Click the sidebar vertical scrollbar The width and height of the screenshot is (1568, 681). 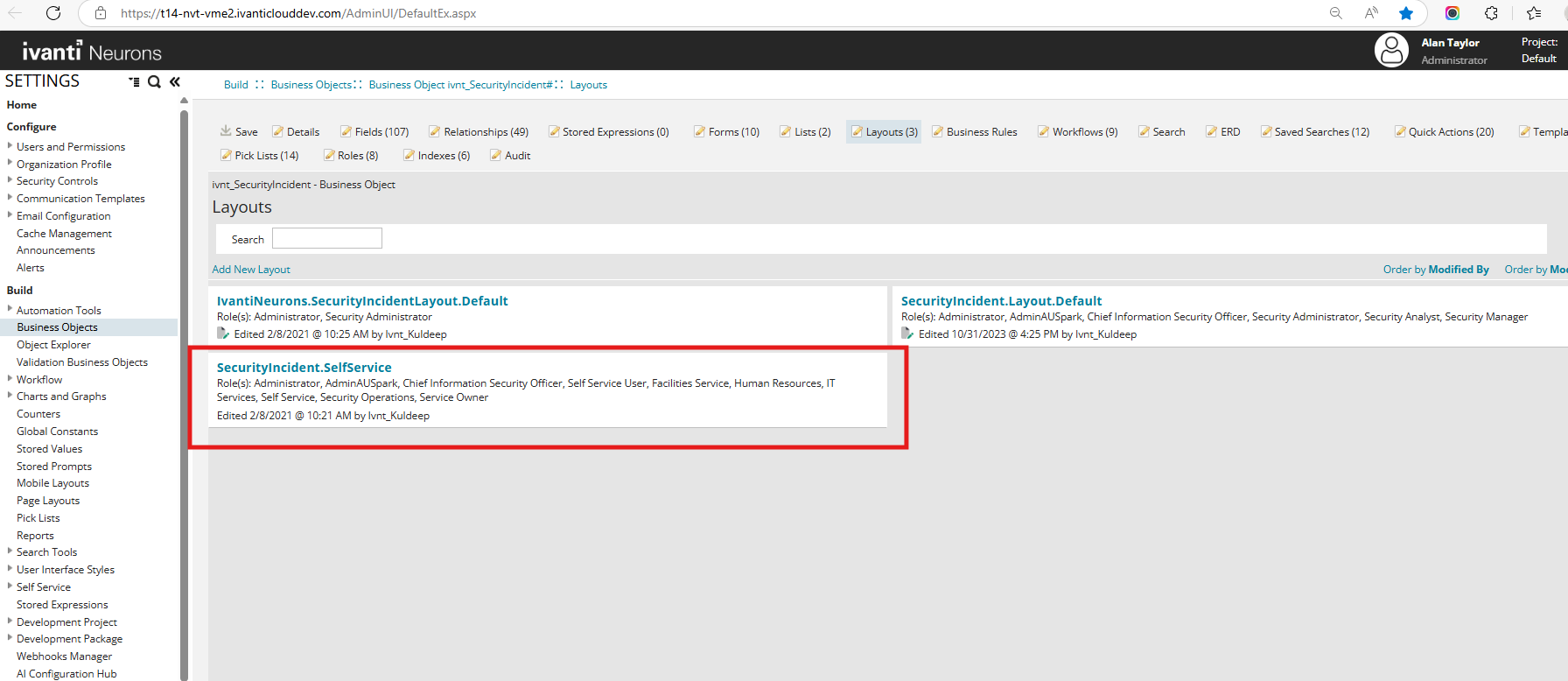click(x=184, y=394)
